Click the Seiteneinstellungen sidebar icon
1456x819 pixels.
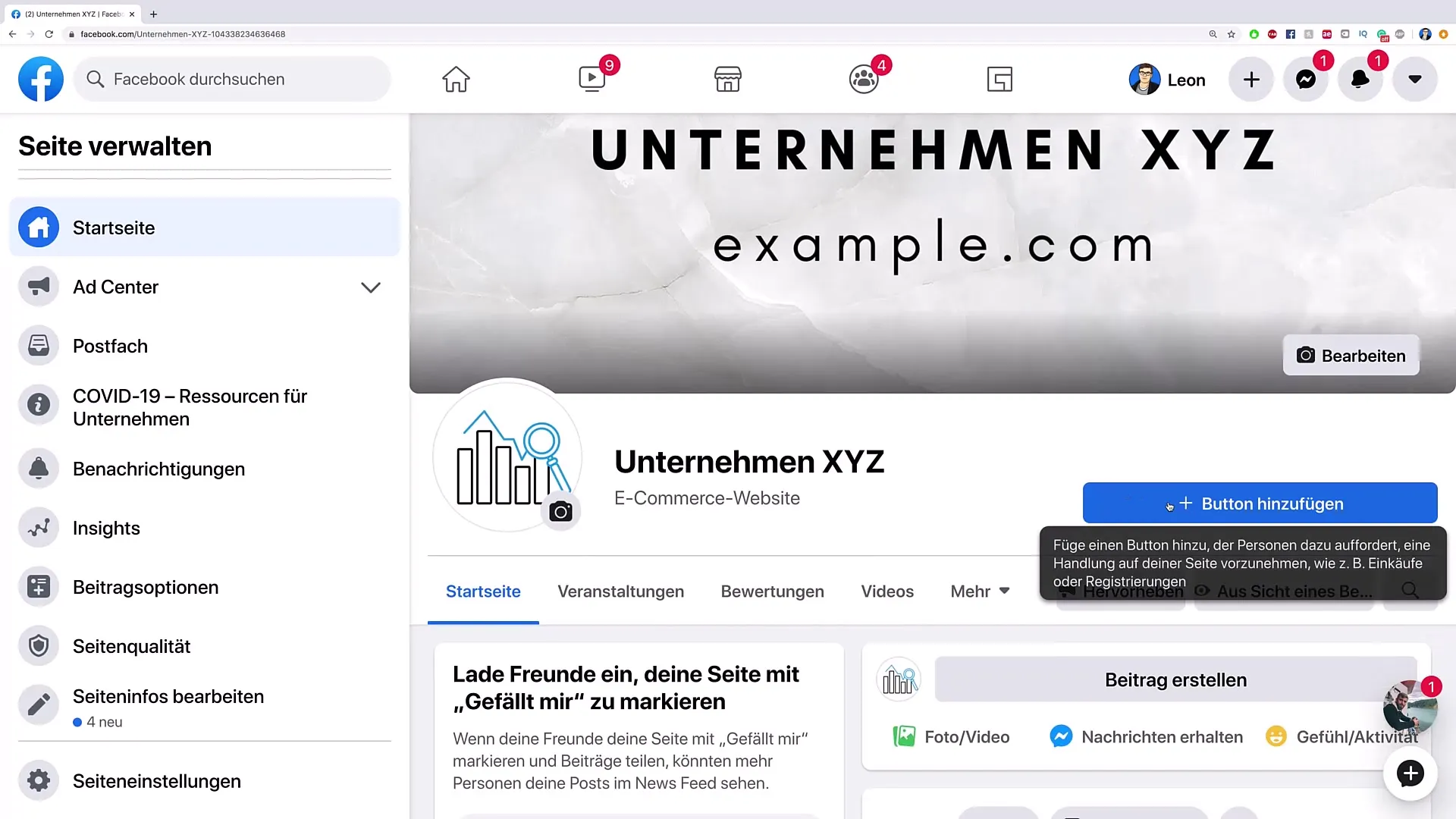(x=39, y=780)
